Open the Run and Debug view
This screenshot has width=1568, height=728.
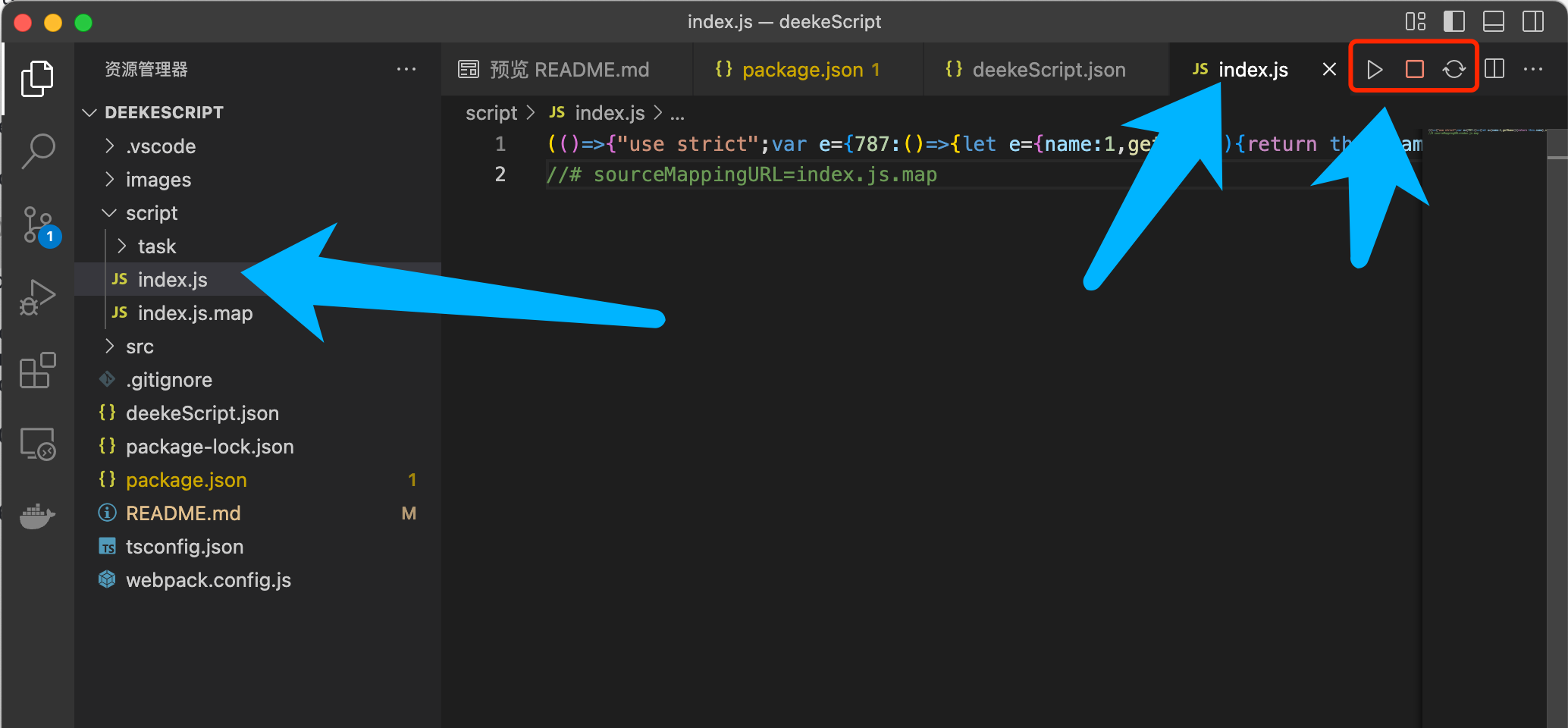point(38,297)
